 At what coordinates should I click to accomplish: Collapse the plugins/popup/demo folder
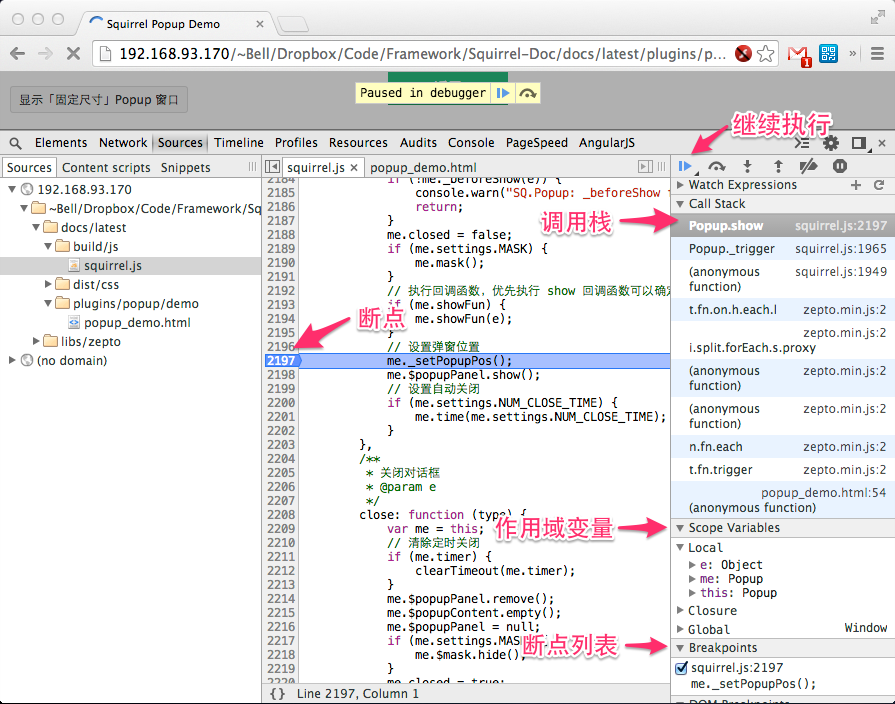48,303
